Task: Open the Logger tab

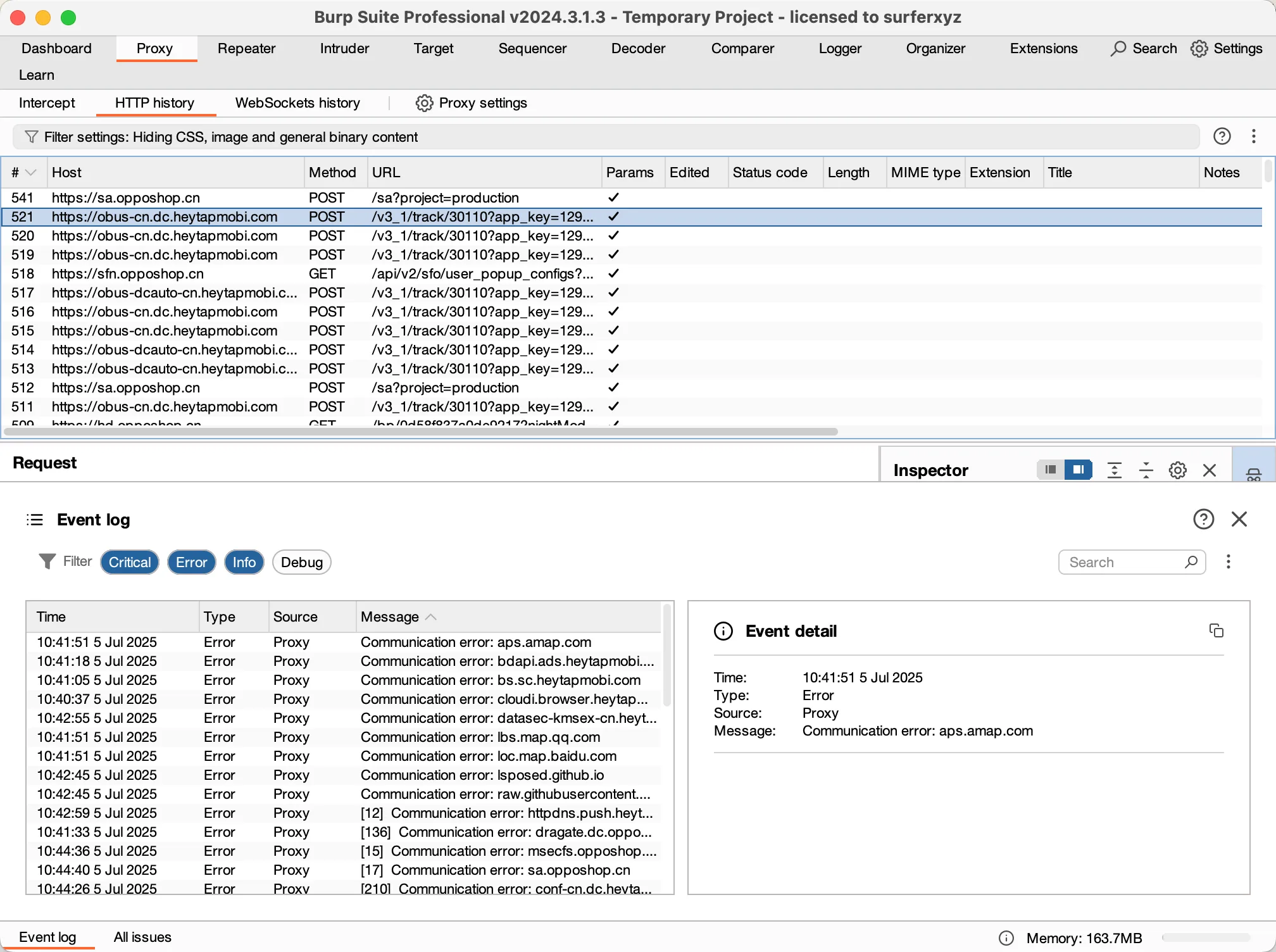Action: [840, 49]
